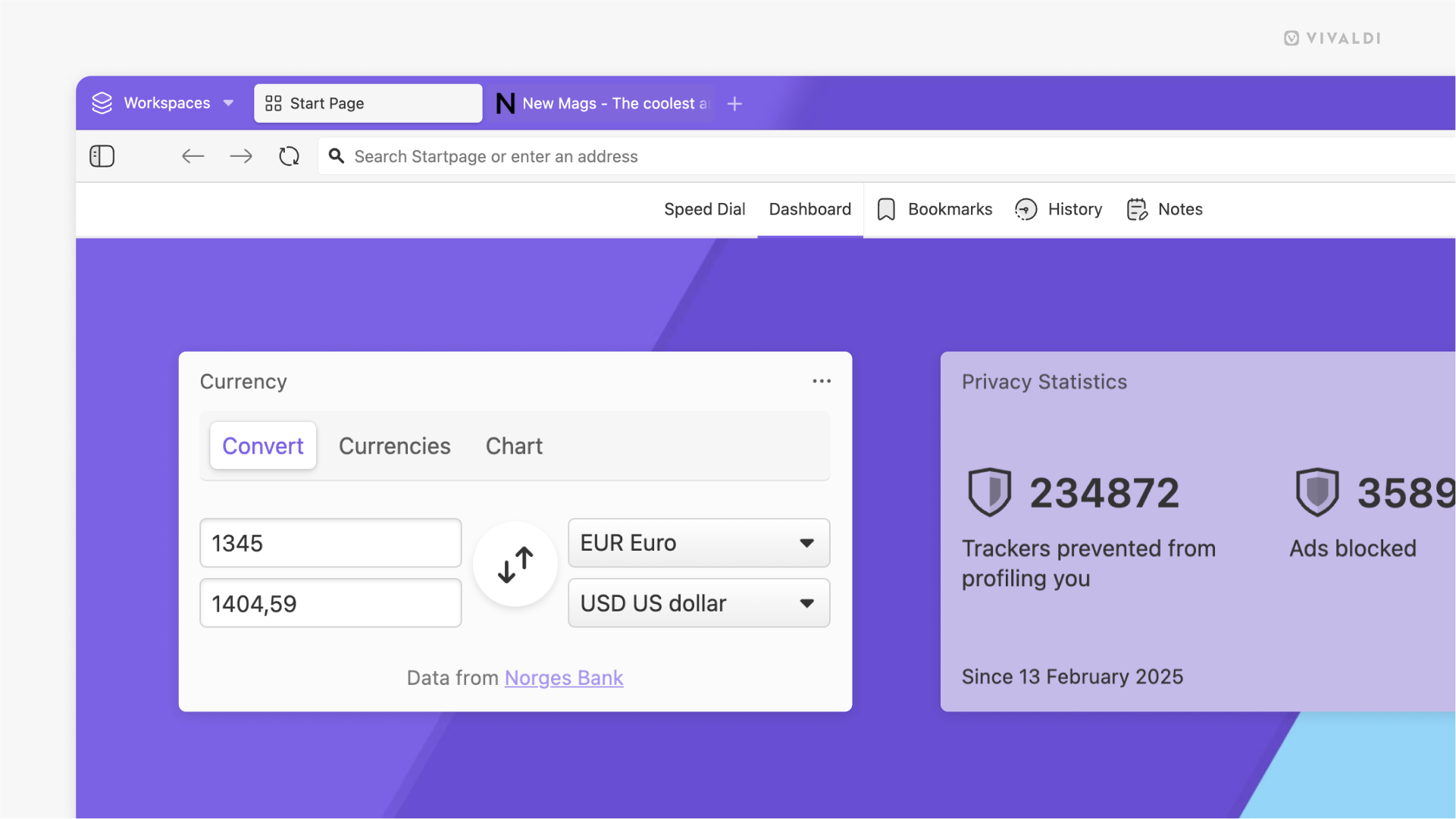Select the EUR Euro currency dropdown
The height and width of the screenshot is (819, 1456).
click(697, 542)
